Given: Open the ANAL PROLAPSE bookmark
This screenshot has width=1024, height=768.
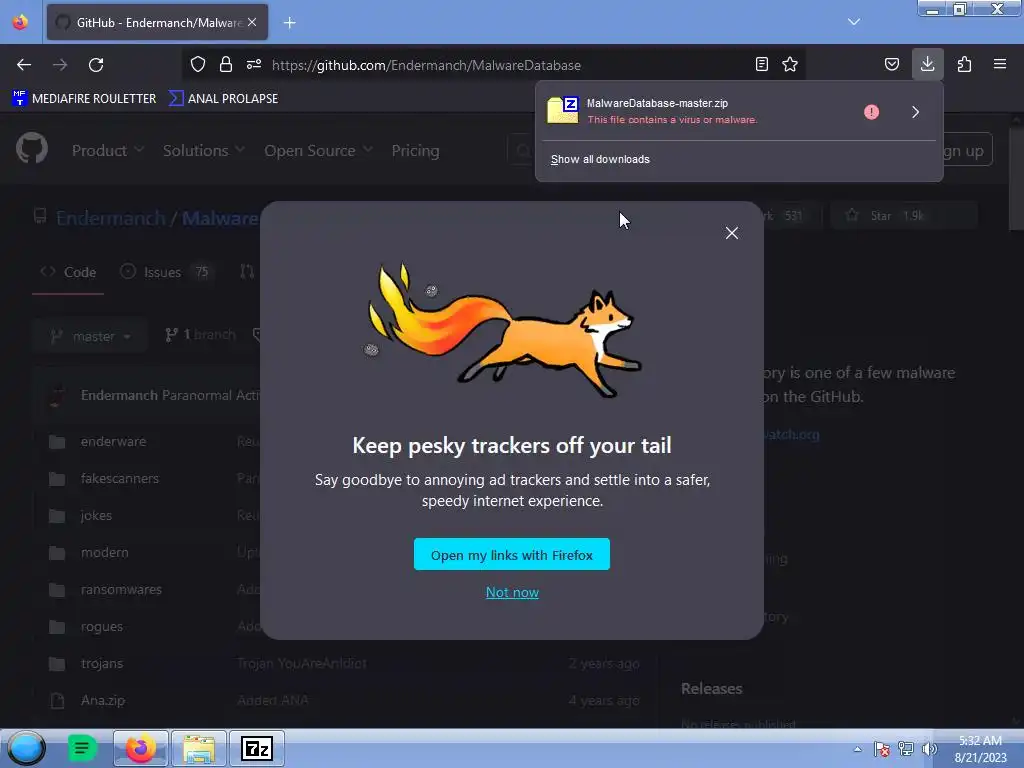Looking at the screenshot, I should (223, 99).
